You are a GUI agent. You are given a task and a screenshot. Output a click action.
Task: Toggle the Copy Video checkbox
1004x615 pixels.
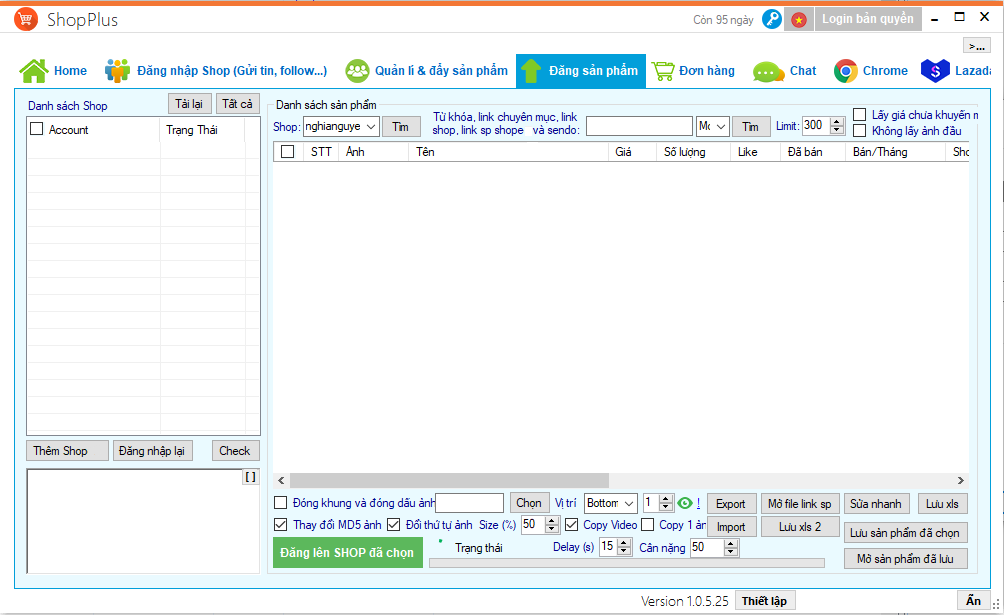coord(572,525)
